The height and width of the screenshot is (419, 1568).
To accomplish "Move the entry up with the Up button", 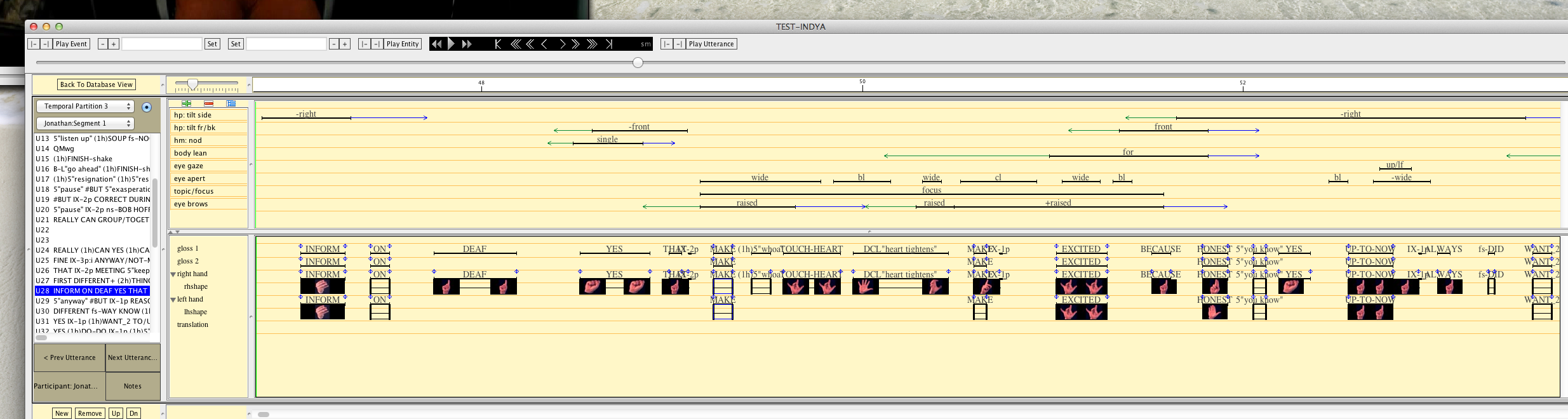I will tap(116, 413).
